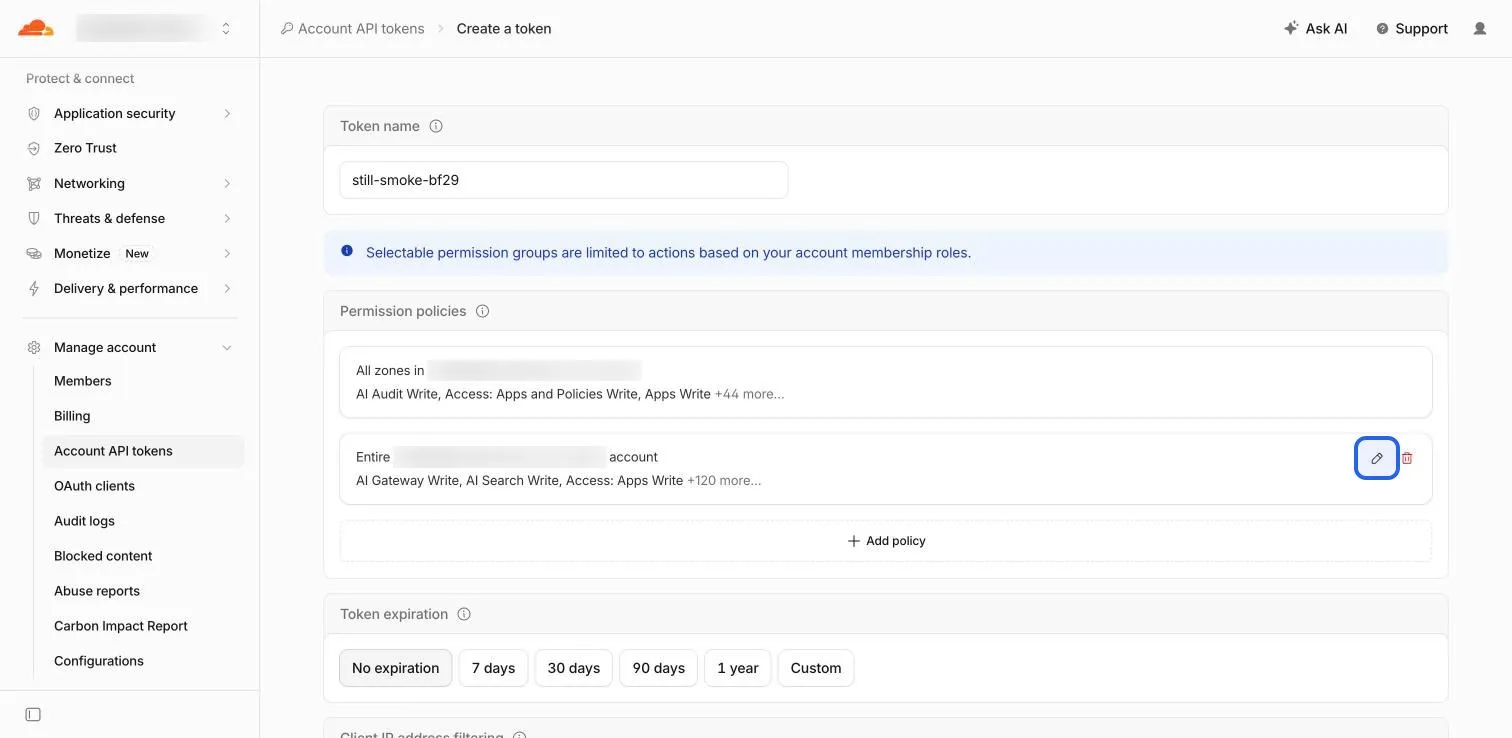Click the Token expiration info icon
Viewport: 1512px width, 738px height.
coord(464,614)
